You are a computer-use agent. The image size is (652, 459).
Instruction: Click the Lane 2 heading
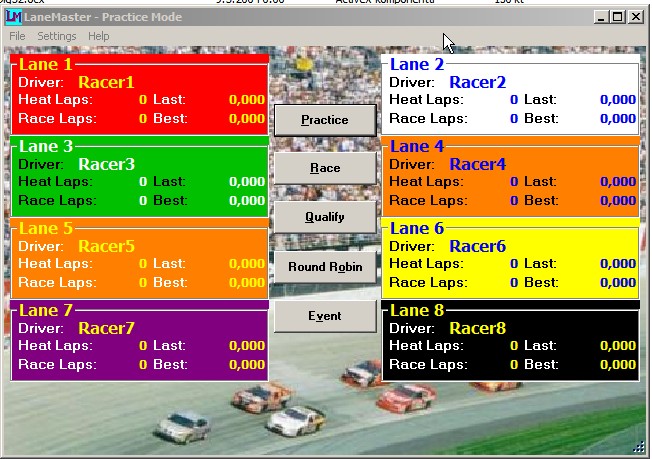pos(417,64)
